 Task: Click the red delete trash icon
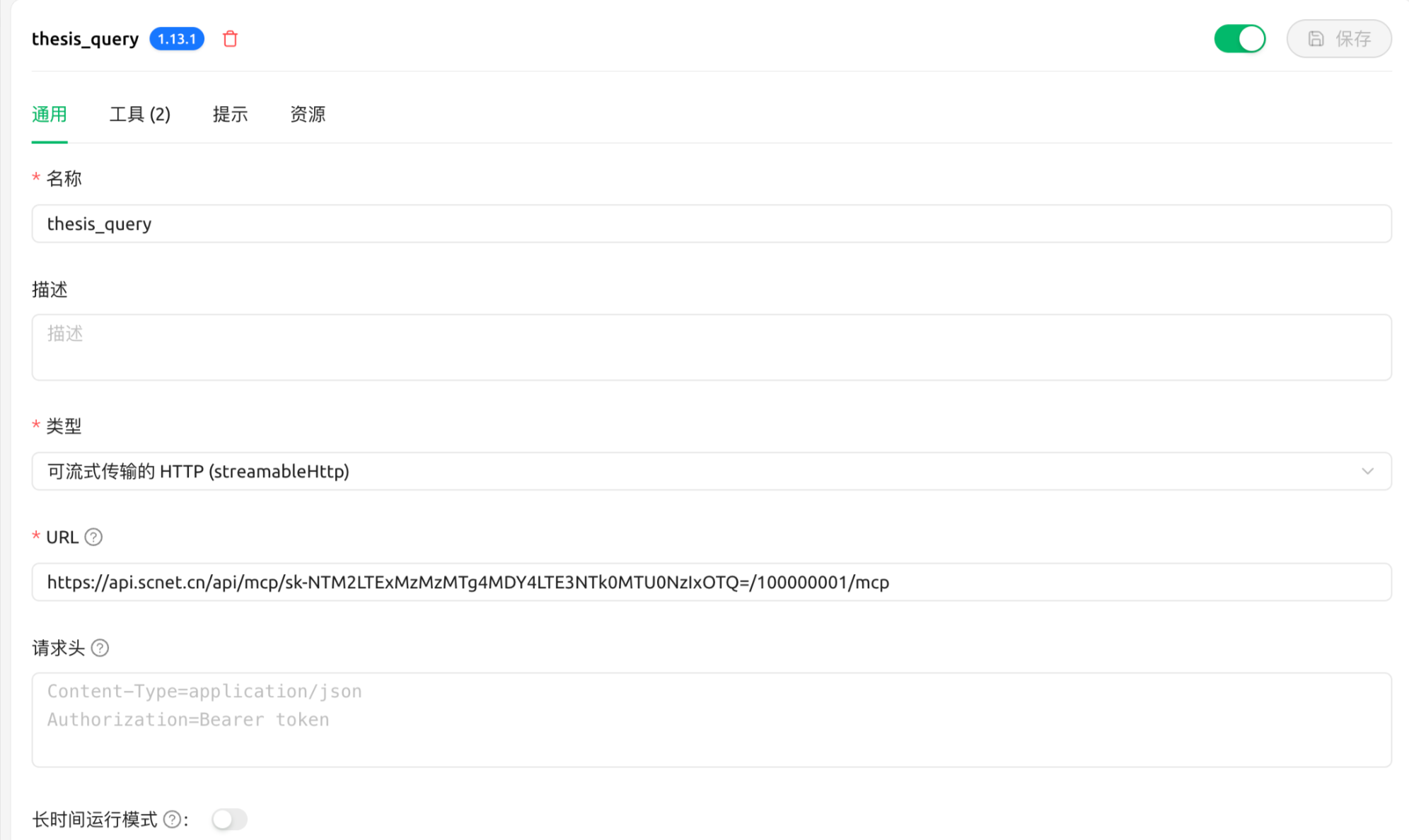click(230, 39)
